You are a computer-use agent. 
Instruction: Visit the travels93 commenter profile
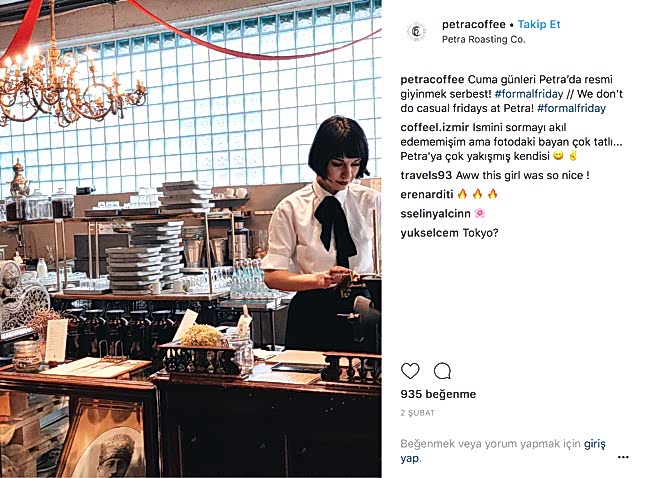pos(426,175)
